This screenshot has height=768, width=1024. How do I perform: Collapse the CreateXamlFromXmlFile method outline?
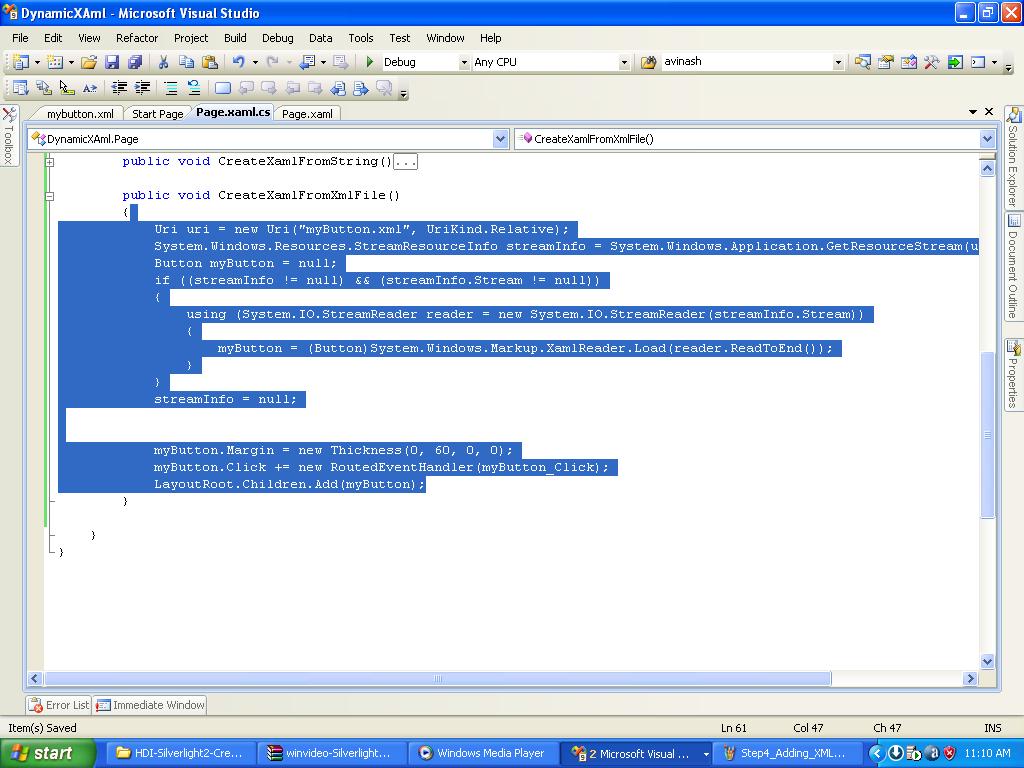point(50,196)
